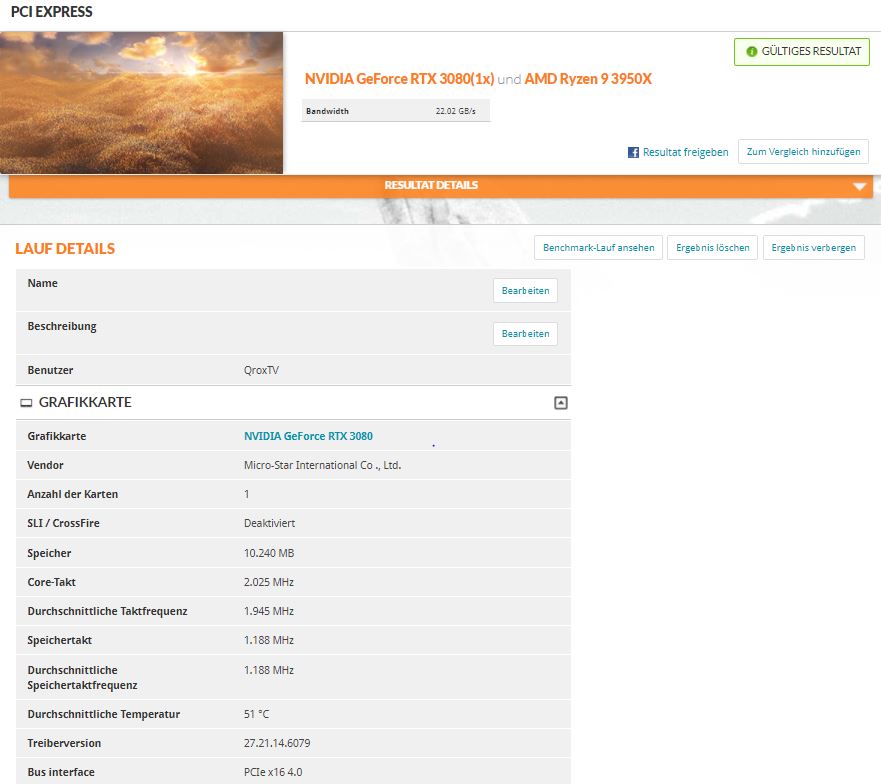Viewport: 881px width, 784px height.
Task: Click the Vendor value Micro-Star International
Action: point(323,465)
